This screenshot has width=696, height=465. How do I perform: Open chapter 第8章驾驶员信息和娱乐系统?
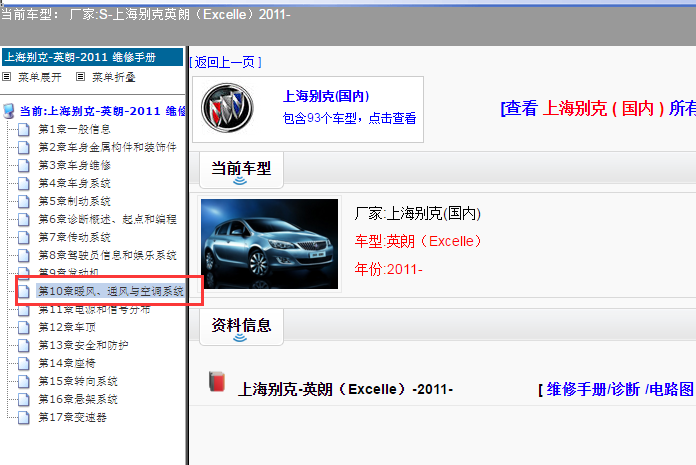point(107,255)
